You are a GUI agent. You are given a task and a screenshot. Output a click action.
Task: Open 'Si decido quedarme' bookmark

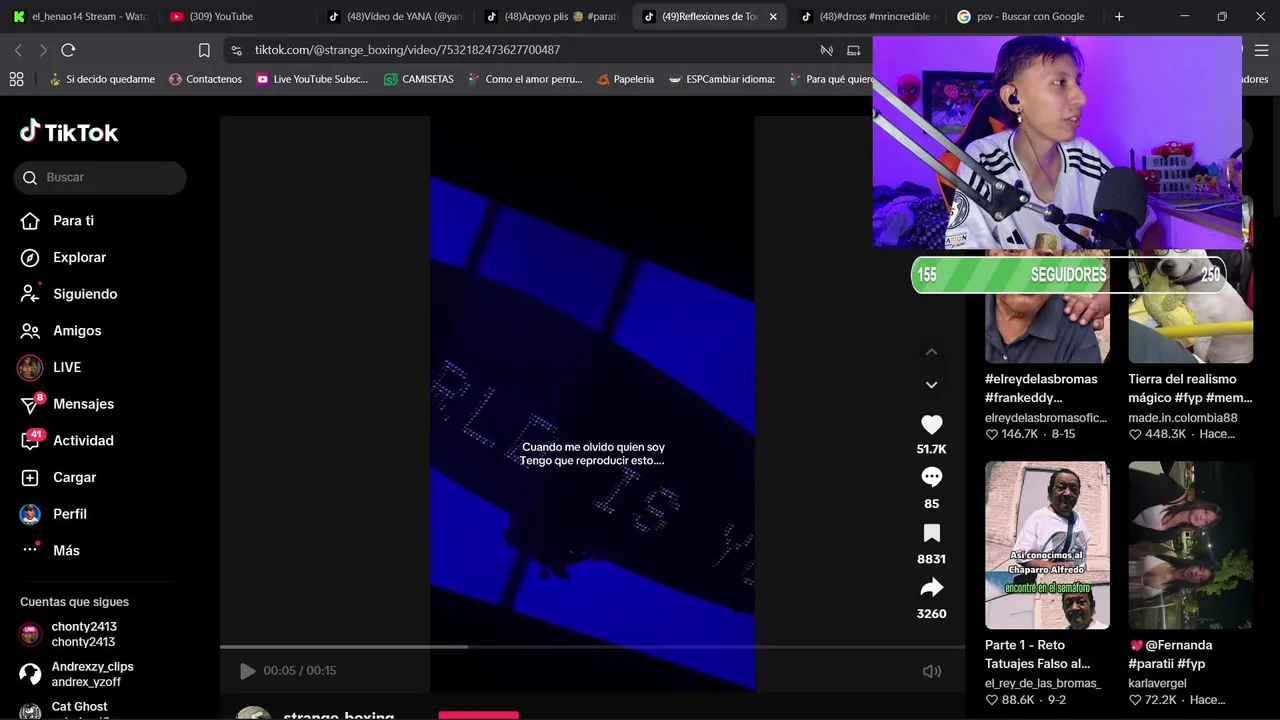click(x=101, y=79)
